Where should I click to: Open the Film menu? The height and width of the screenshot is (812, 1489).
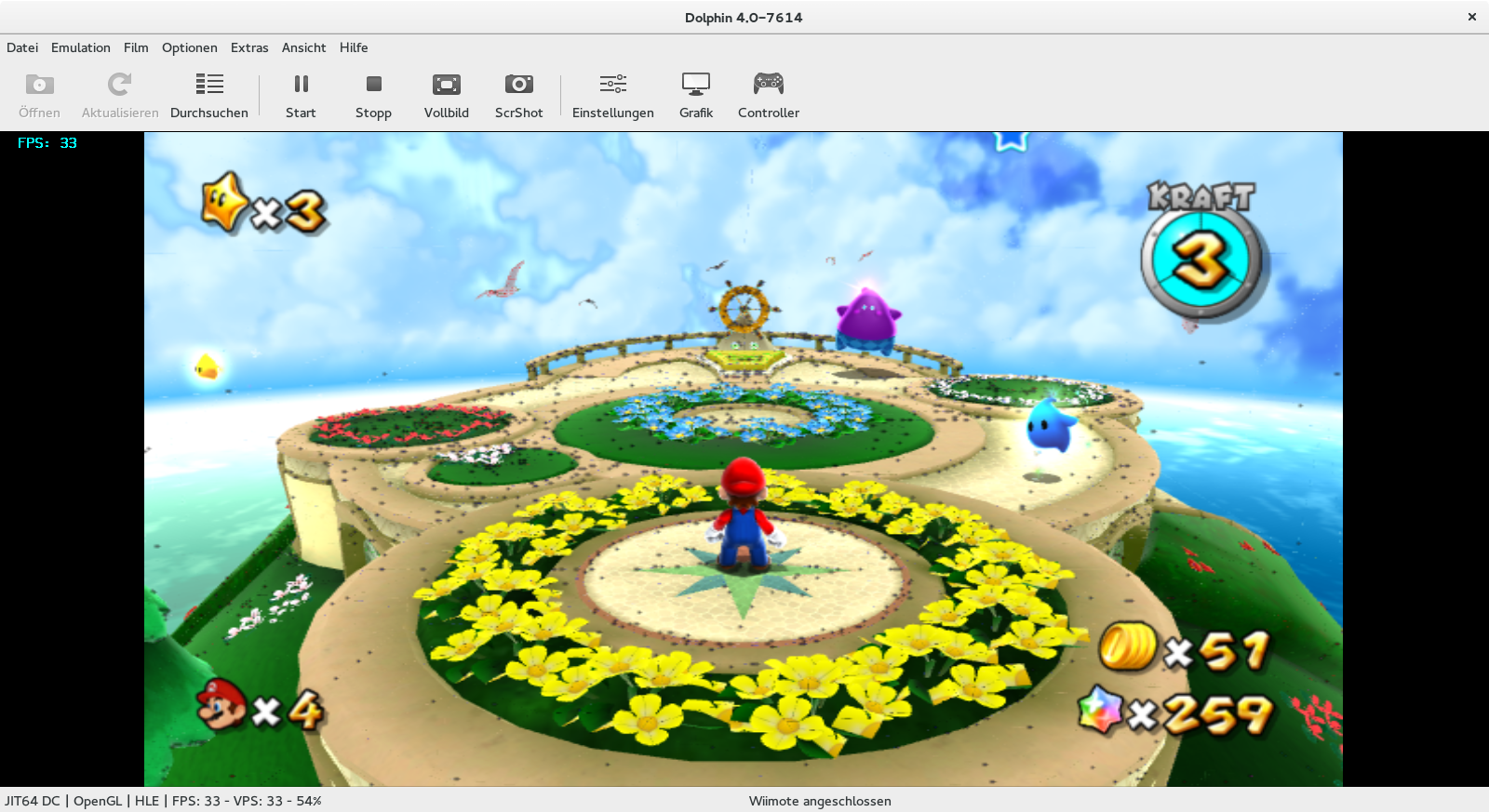[136, 47]
